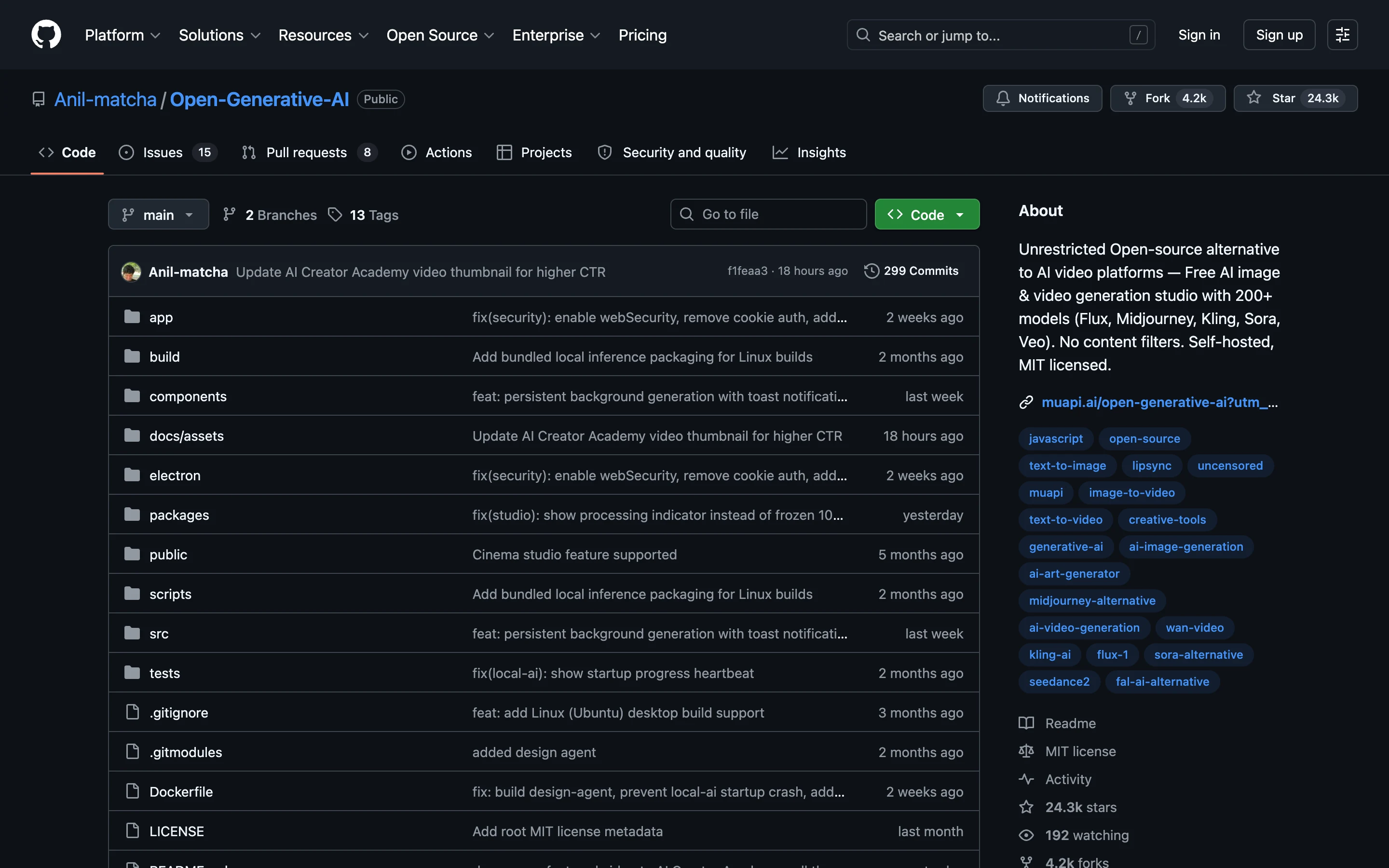
Task: Click the global settings sliders icon
Action: pos(1342,35)
